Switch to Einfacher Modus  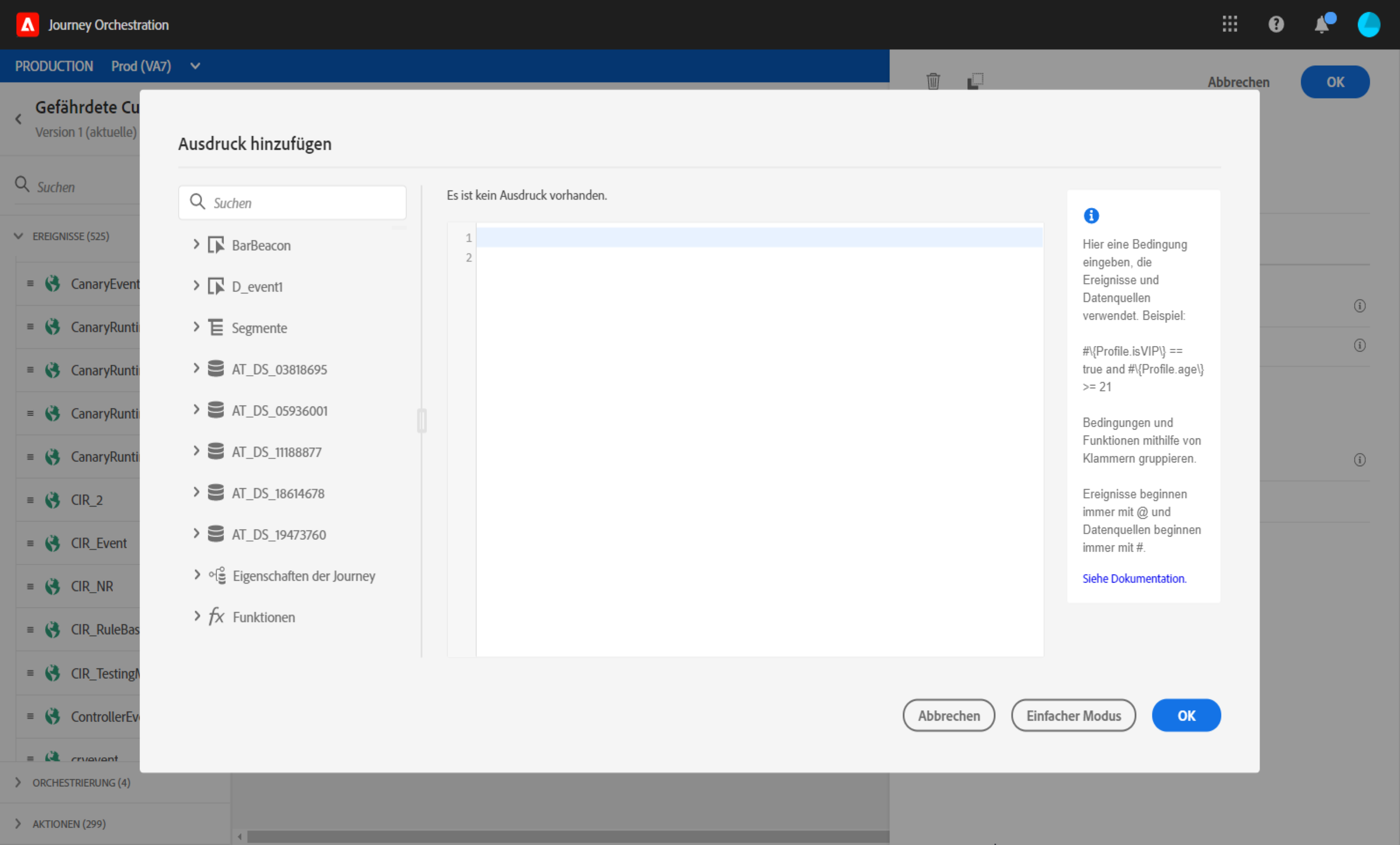click(1073, 715)
